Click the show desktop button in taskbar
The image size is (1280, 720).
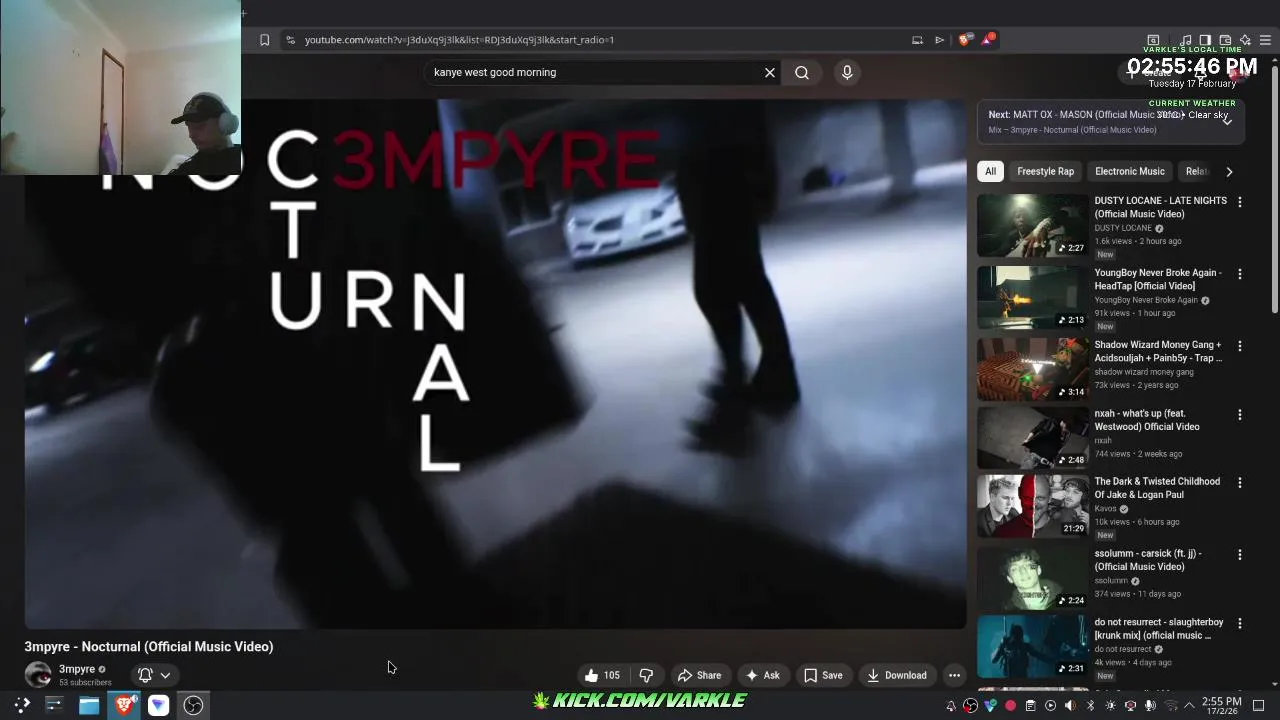(x=1259, y=706)
